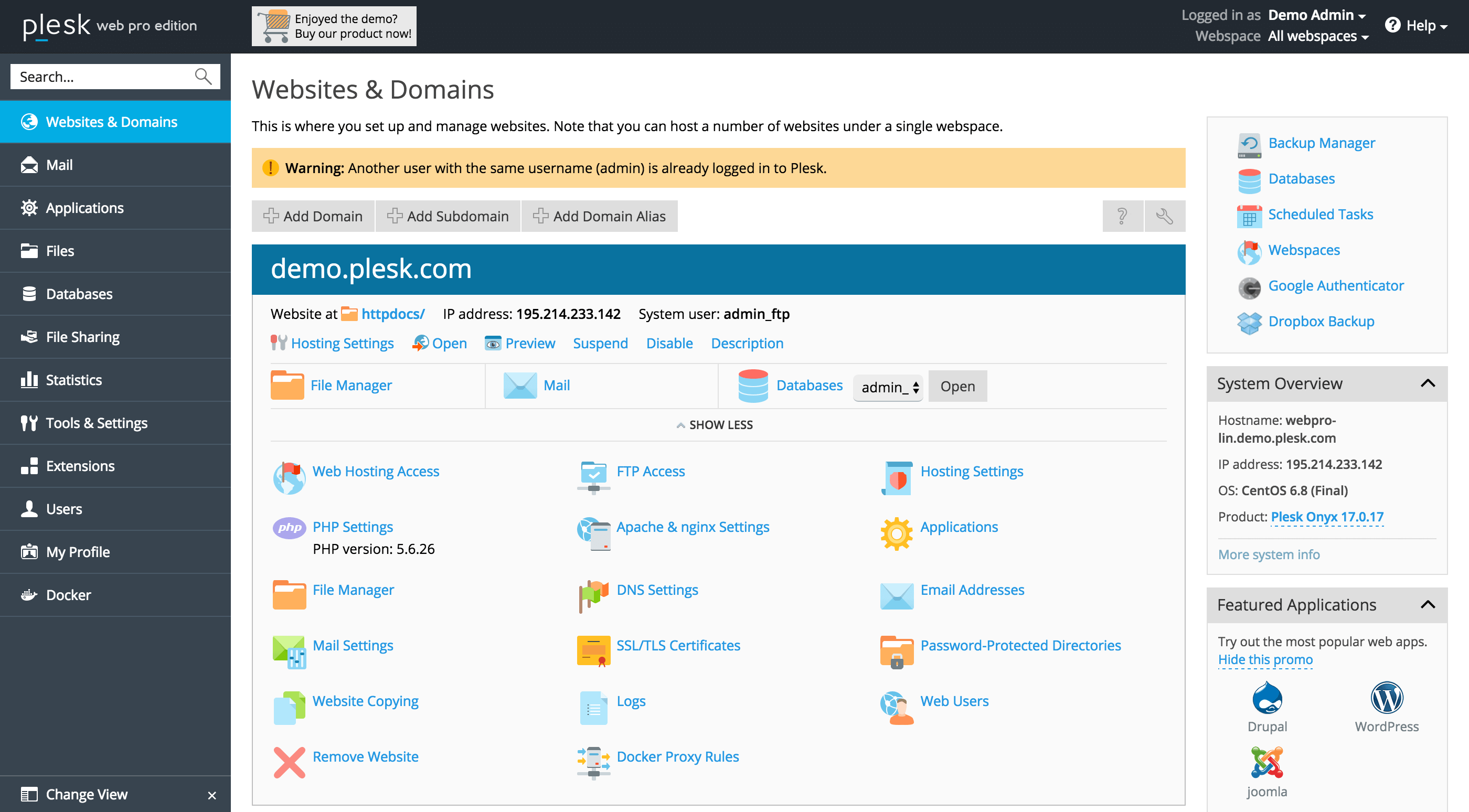Toggle Disable link for demo.plesk.com
This screenshot has width=1469, height=812.
click(668, 342)
